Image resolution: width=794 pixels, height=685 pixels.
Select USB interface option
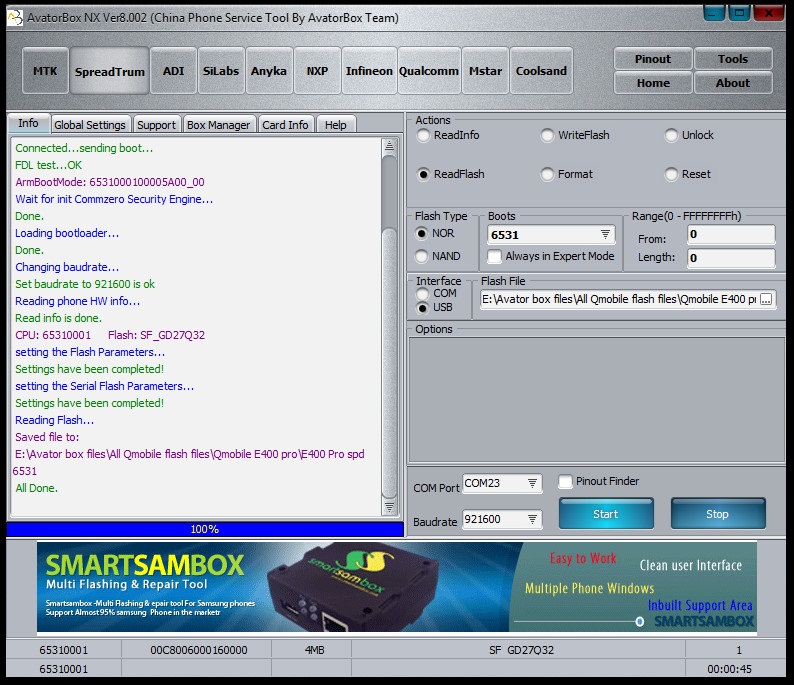click(x=435, y=308)
